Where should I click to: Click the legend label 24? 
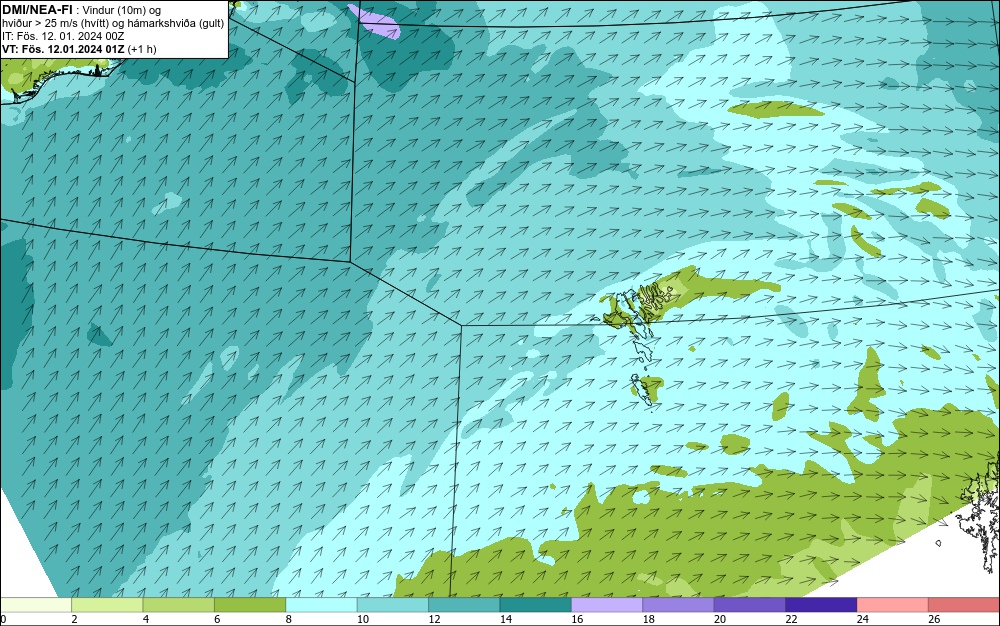[x=863, y=619]
